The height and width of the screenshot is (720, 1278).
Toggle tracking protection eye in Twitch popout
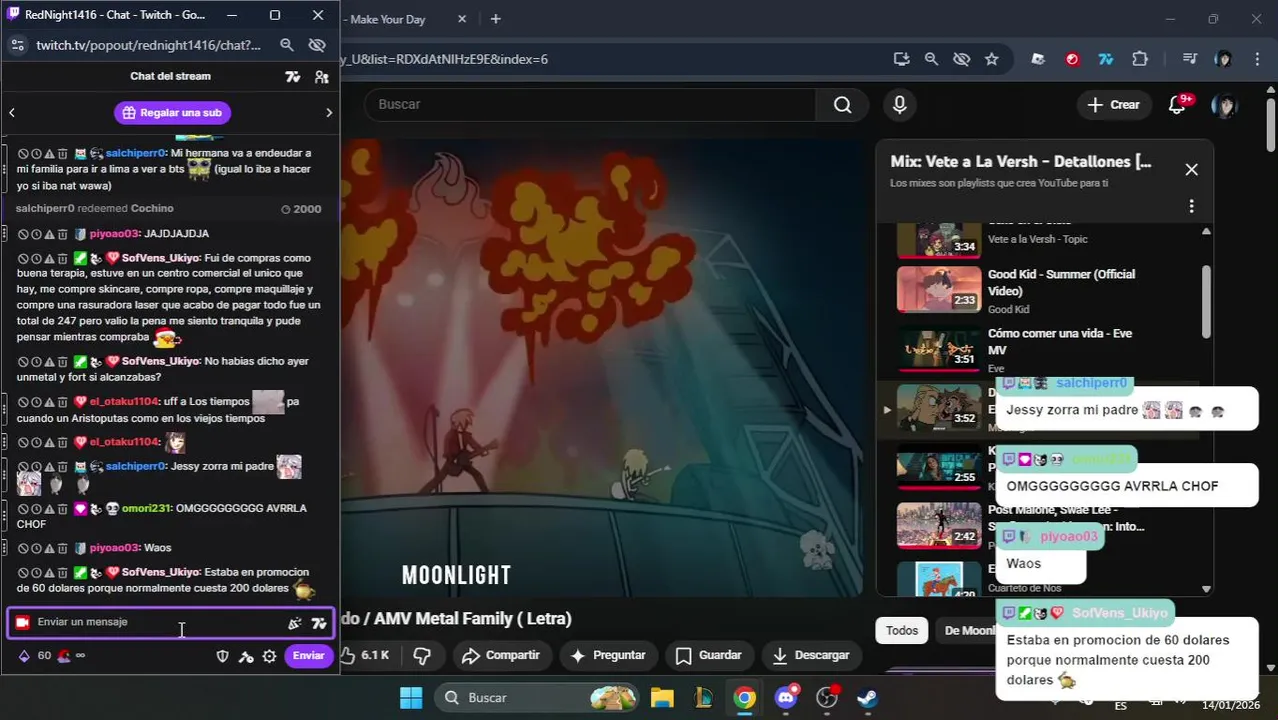pyautogui.click(x=318, y=45)
